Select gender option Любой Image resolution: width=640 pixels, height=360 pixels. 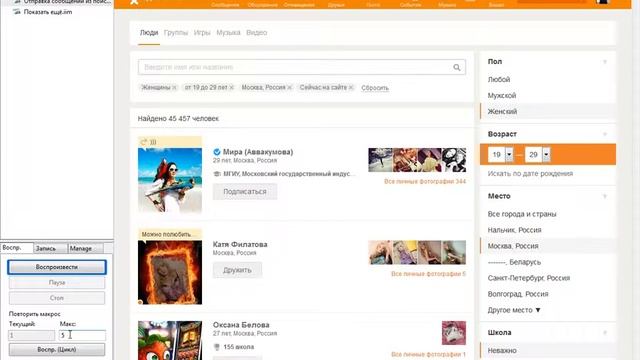pyautogui.click(x=499, y=80)
